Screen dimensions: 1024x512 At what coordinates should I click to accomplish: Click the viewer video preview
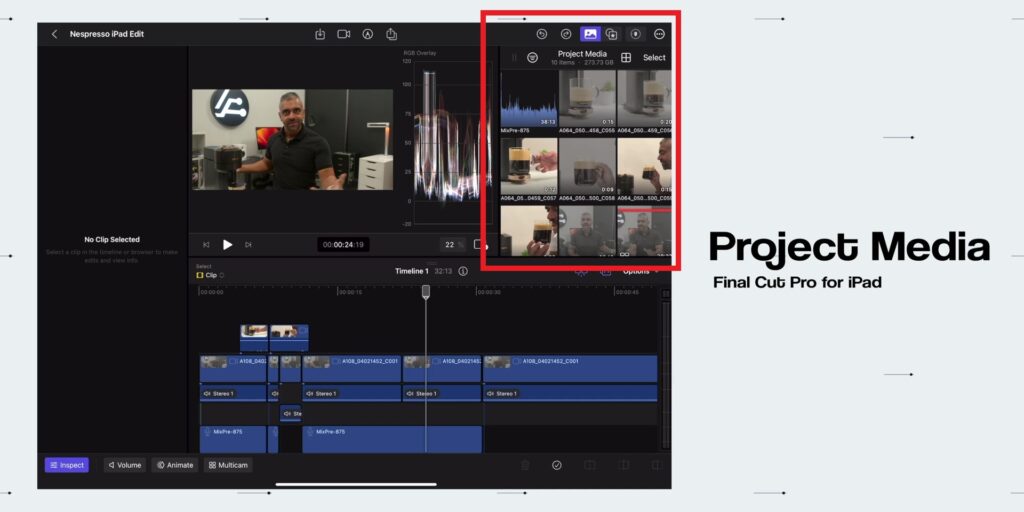(293, 140)
